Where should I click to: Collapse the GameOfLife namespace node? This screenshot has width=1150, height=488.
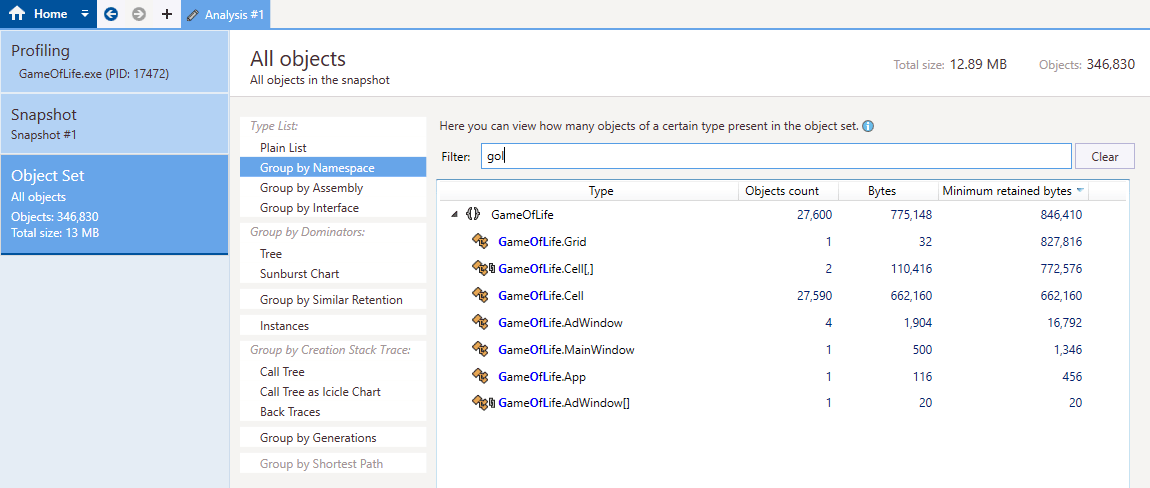(454, 214)
